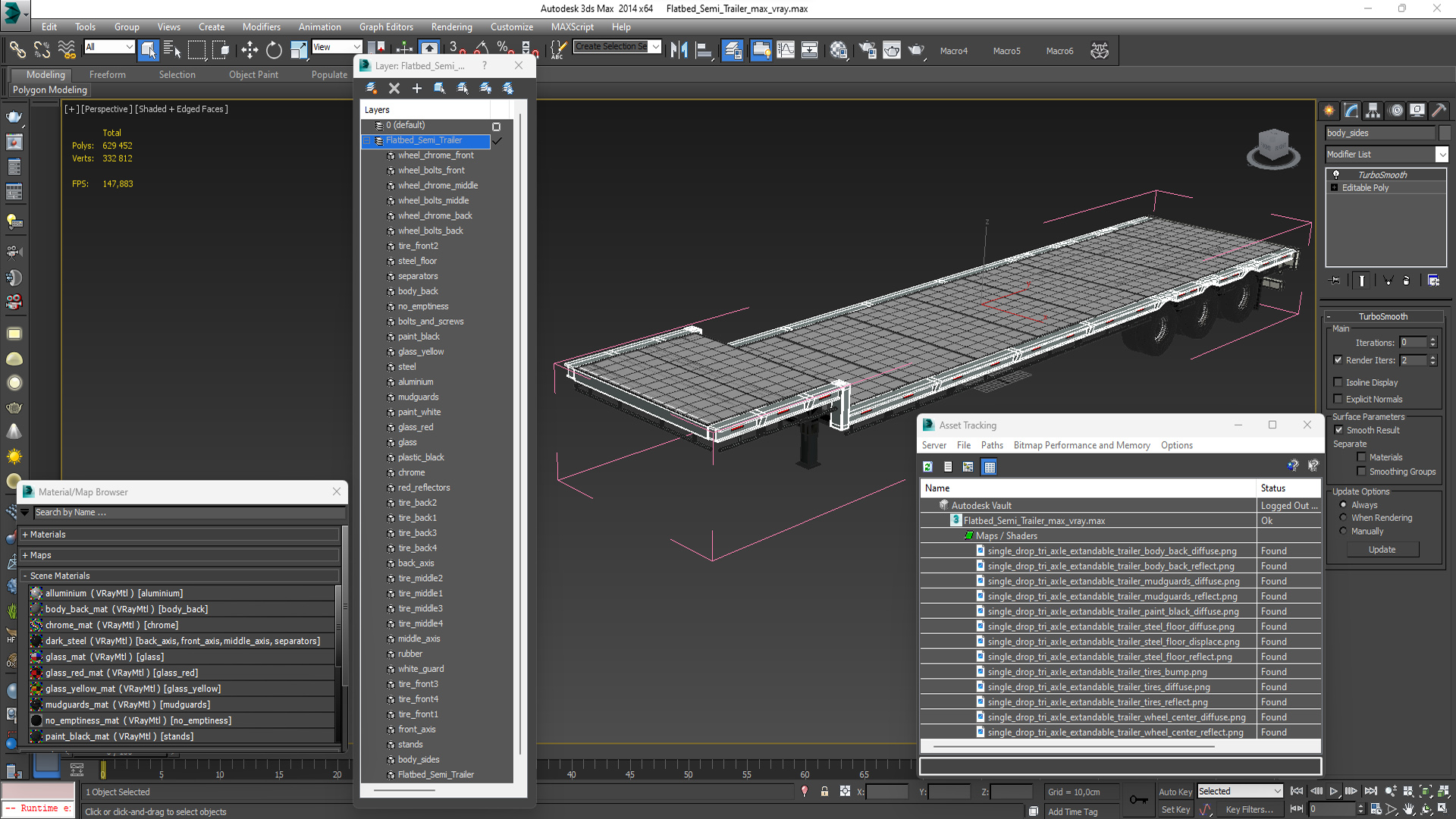Enable the Explicit Normals checkbox

pos(1338,399)
